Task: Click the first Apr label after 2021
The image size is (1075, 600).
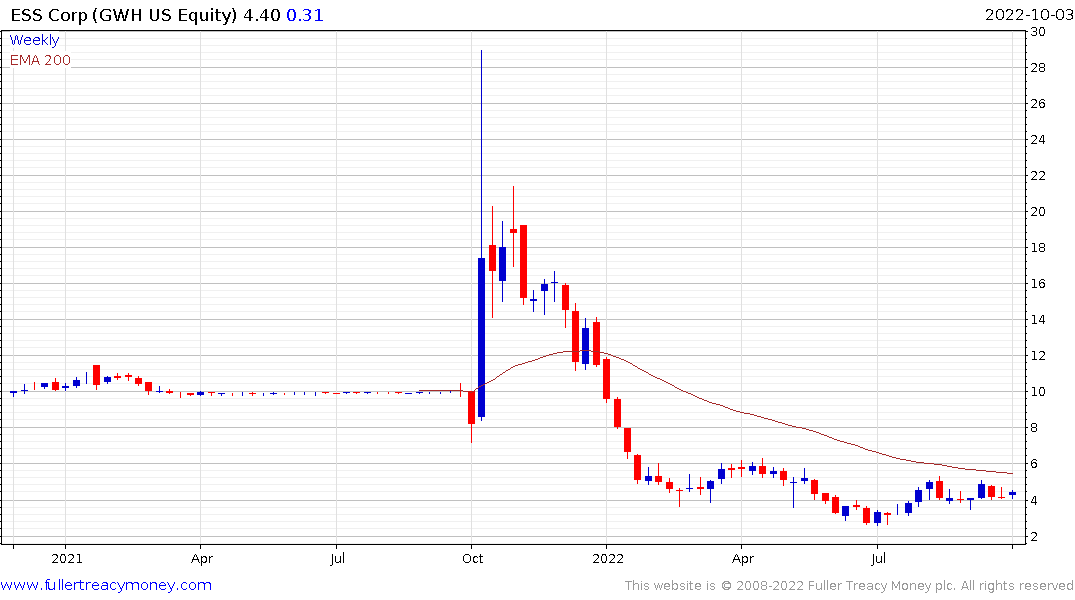Action: (202, 558)
